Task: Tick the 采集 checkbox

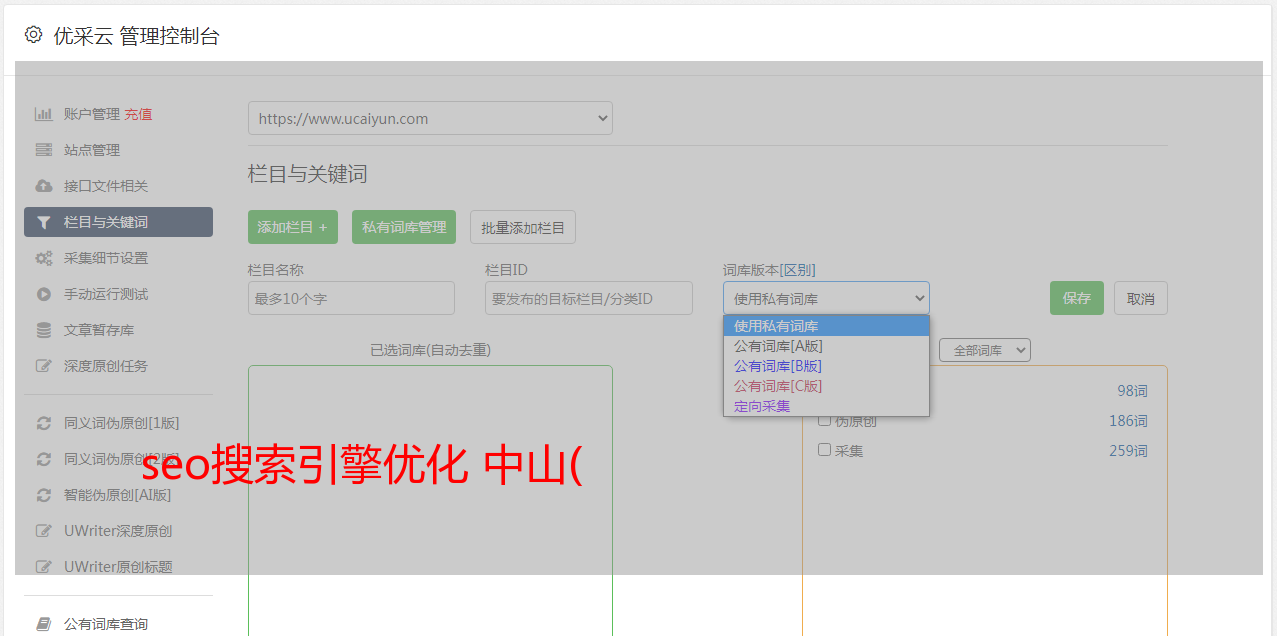Action: pyautogui.click(x=825, y=450)
